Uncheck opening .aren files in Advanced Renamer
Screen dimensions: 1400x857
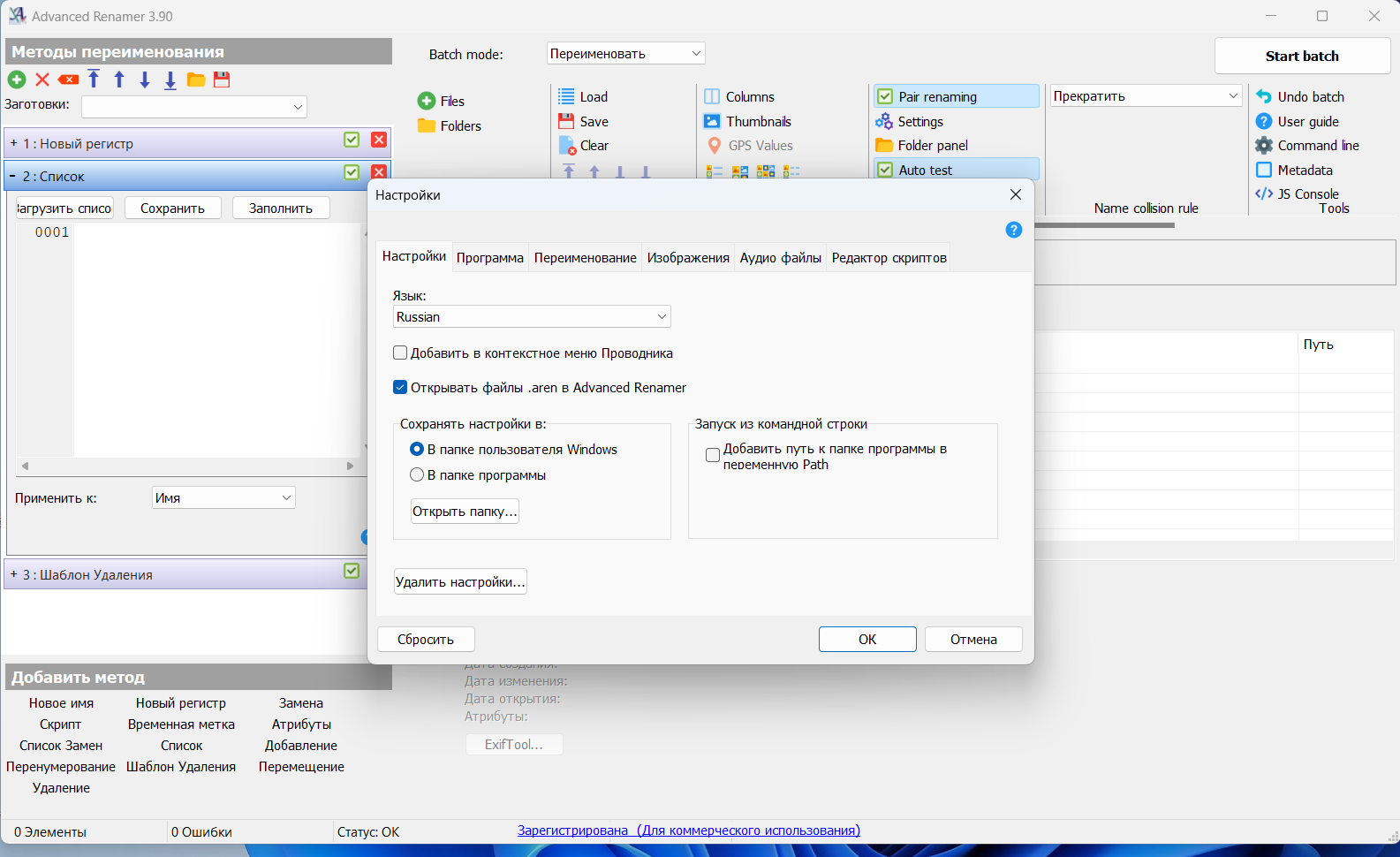click(400, 387)
